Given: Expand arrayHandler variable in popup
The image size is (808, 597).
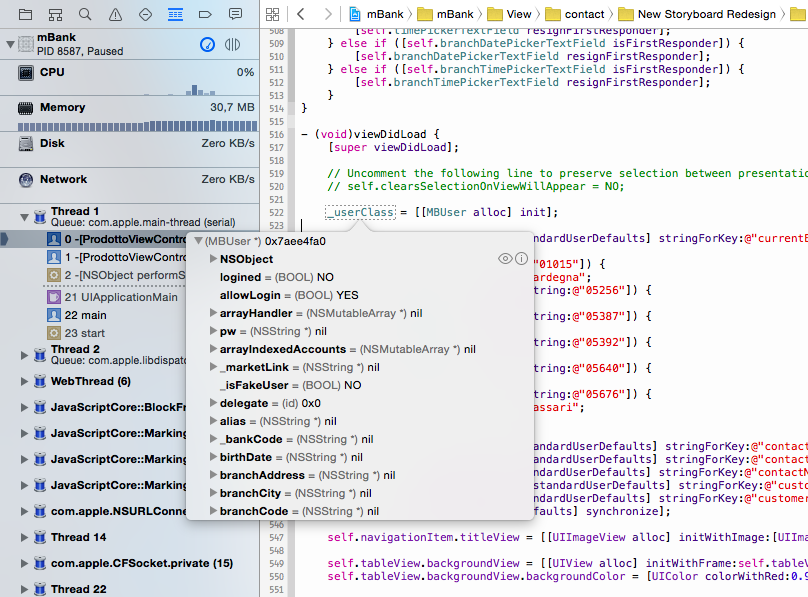Looking at the screenshot, I should click(x=213, y=313).
